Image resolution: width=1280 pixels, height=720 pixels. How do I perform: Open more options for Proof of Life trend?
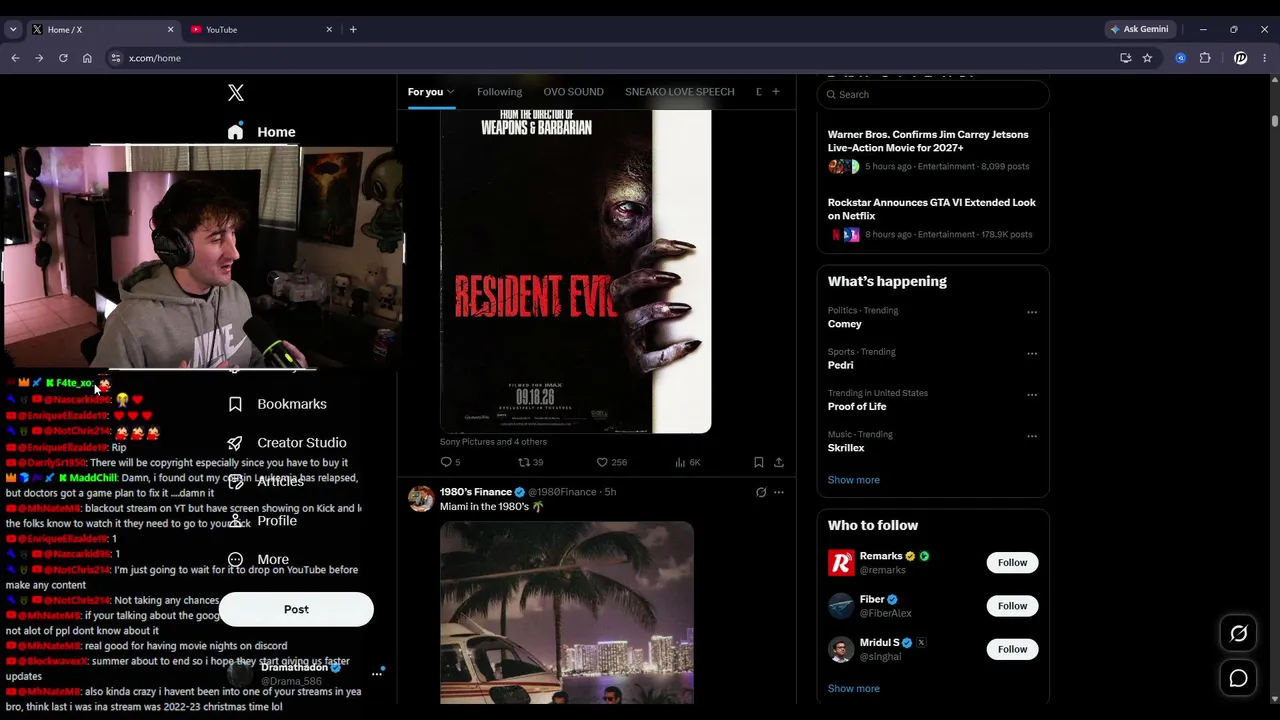(1032, 395)
